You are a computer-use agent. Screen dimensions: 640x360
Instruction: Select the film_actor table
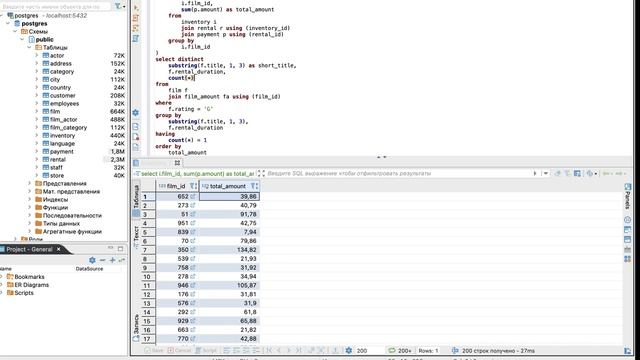click(x=63, y=119)
